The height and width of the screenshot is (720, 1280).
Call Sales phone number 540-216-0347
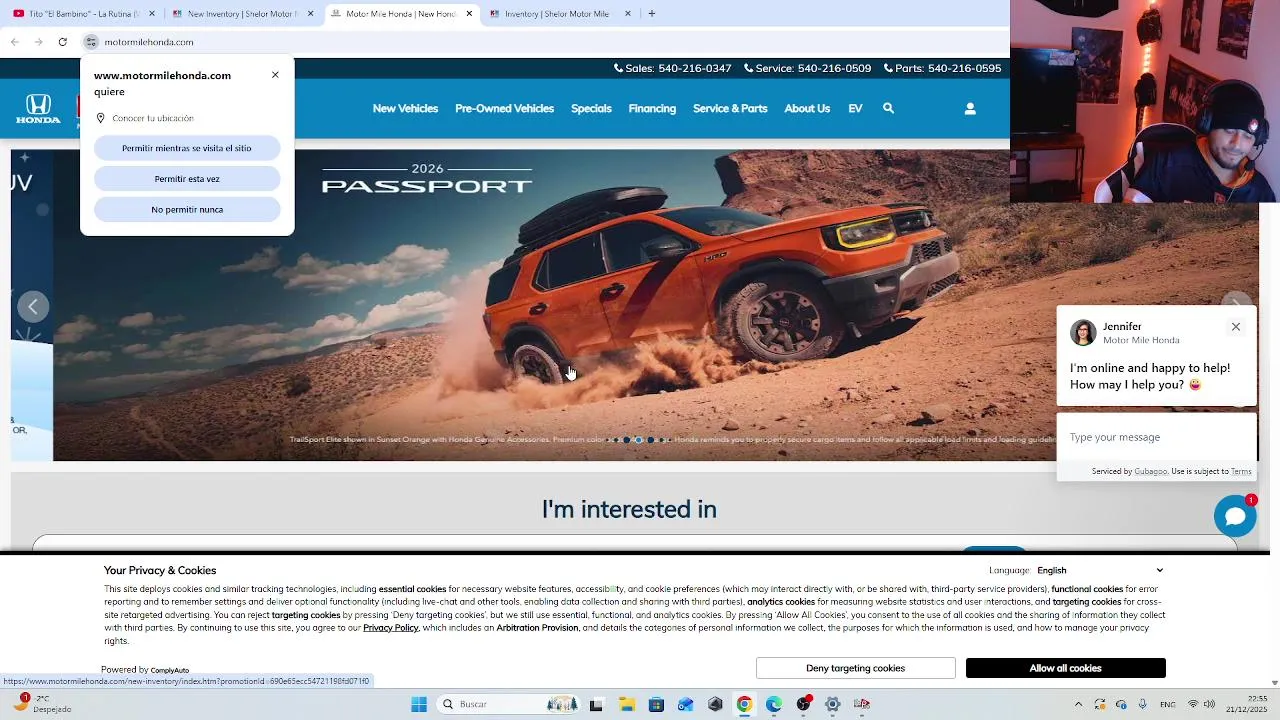[x=672, y=68]
